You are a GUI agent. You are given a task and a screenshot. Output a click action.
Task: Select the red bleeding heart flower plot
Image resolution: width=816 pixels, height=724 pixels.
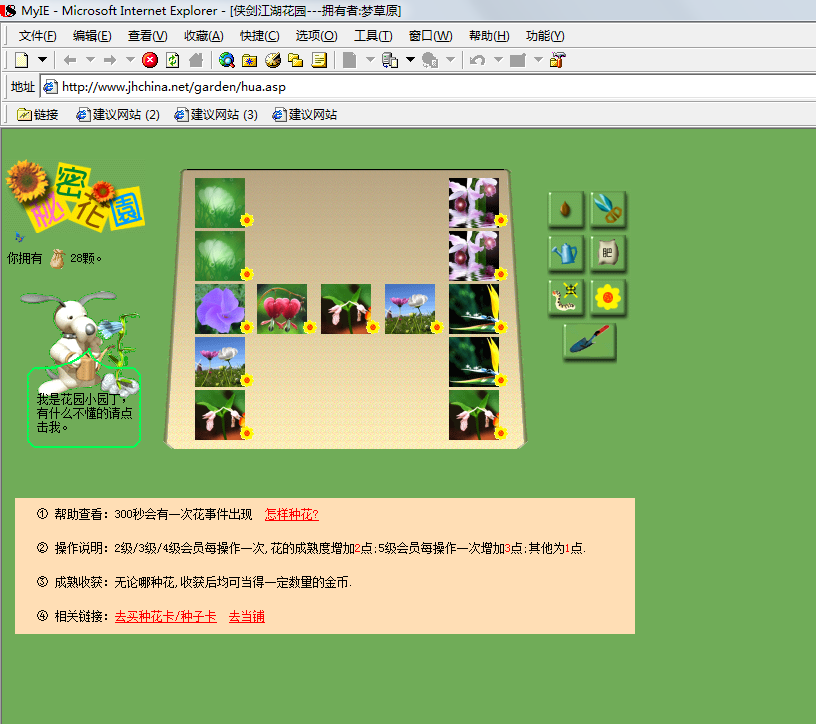click(282, 309)
